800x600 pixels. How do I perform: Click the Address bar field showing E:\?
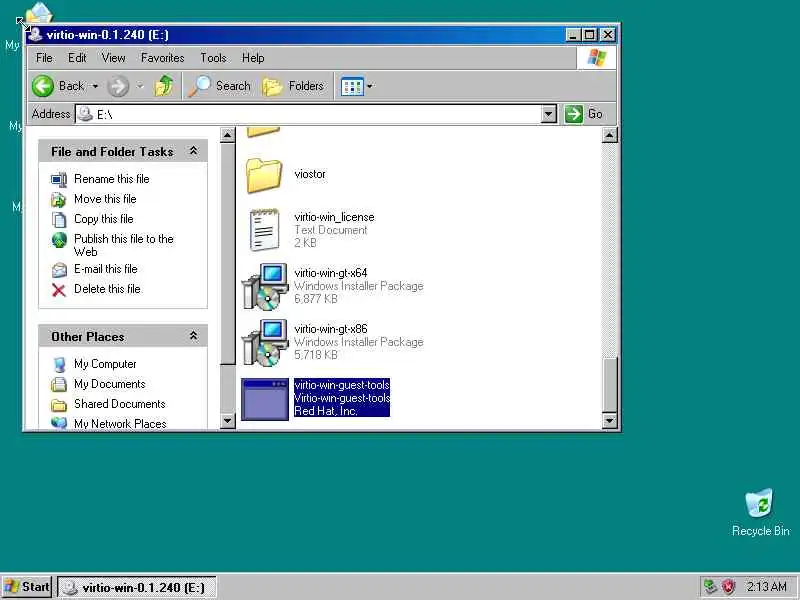(x=309, y=114)
